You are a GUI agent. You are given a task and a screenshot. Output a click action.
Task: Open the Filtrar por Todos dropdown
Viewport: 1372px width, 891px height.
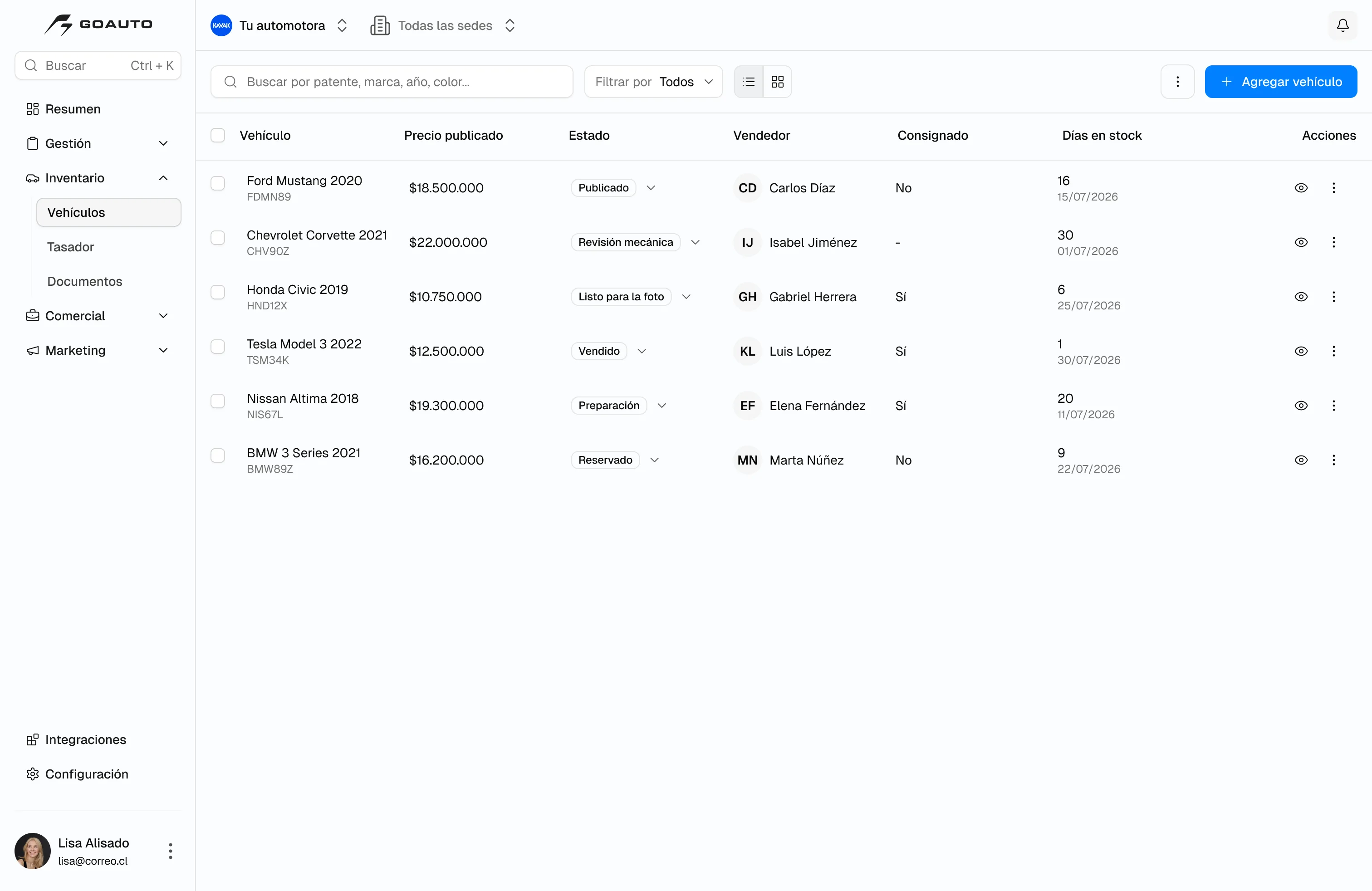(653, 82)
